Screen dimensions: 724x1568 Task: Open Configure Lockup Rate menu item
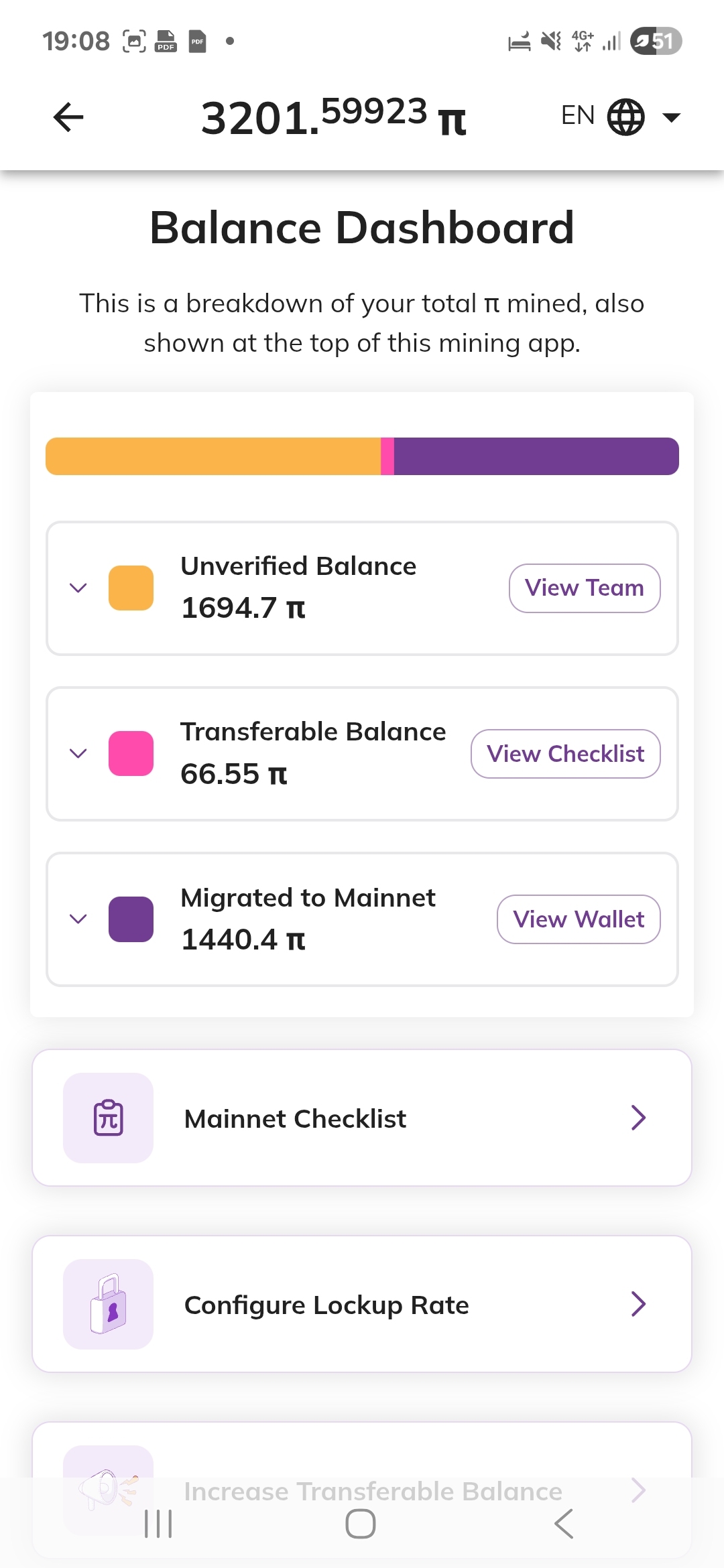pos(362,1304)
